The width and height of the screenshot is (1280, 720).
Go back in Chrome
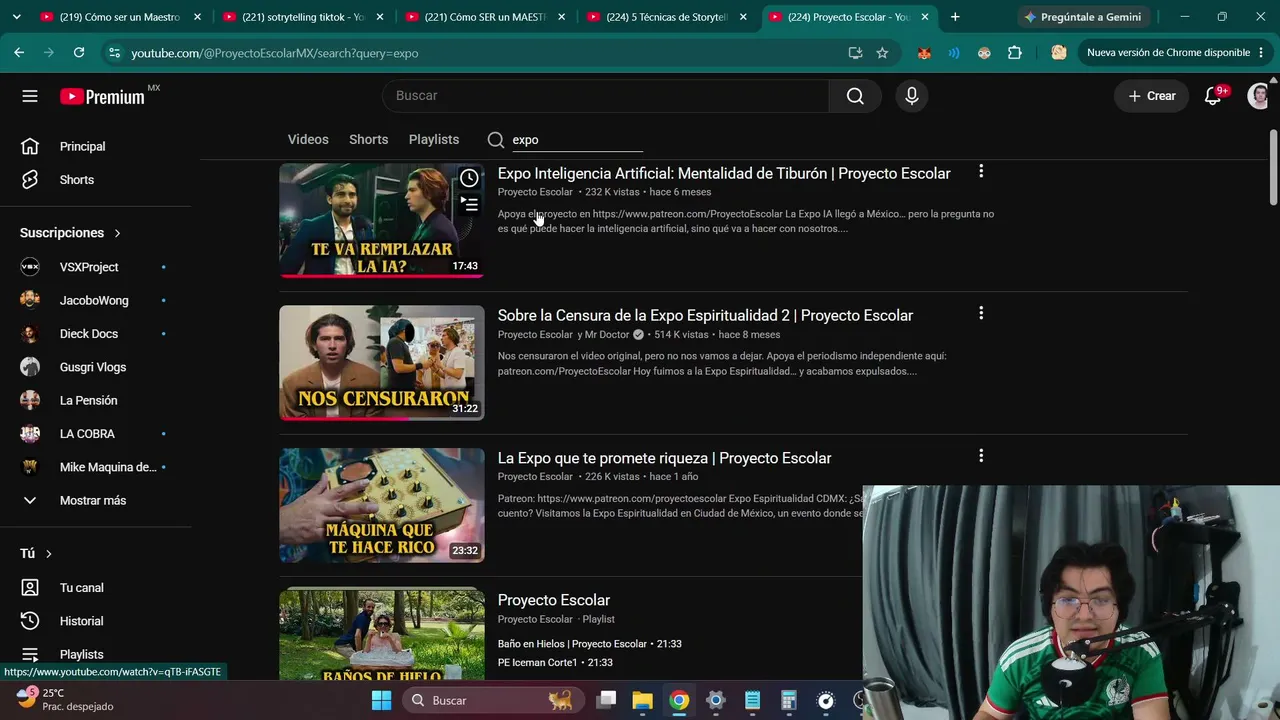pyautogui.click(x=19, y=53)
